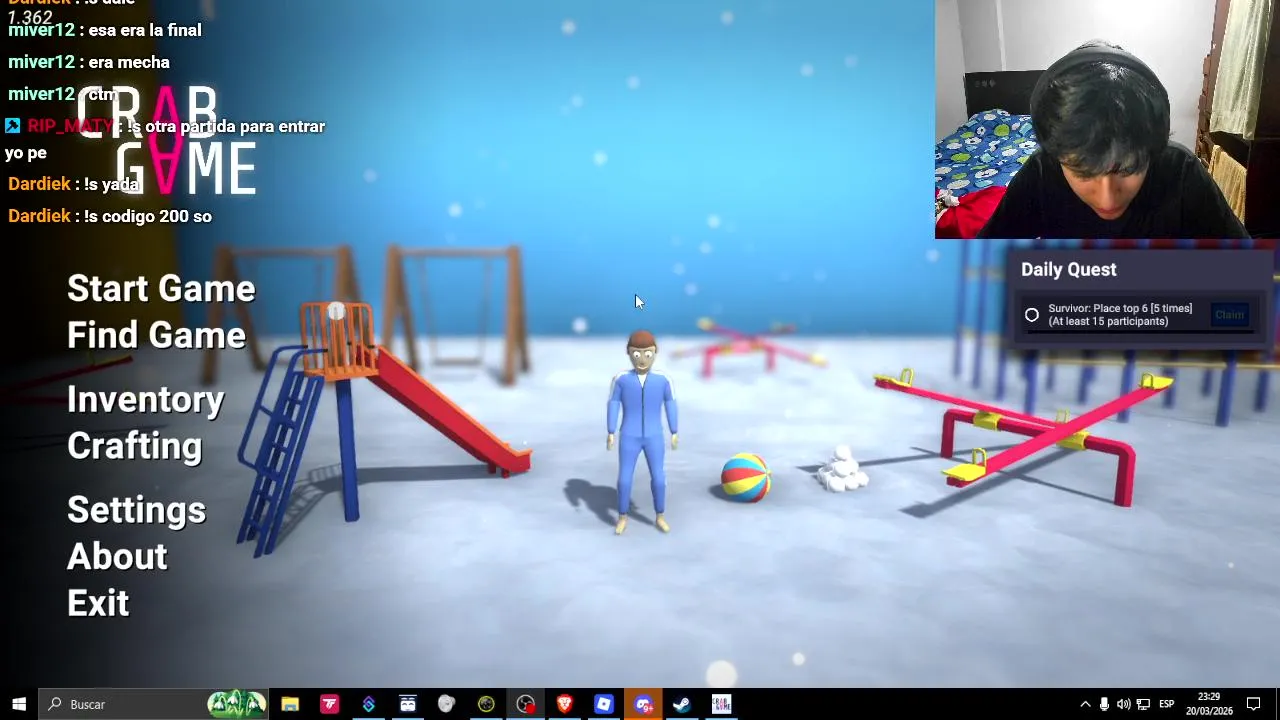Open the yellow-ring circular taskbar icon
Image resolution: width=1280 pixels, height=720 pixels.
tap(486, 704)
